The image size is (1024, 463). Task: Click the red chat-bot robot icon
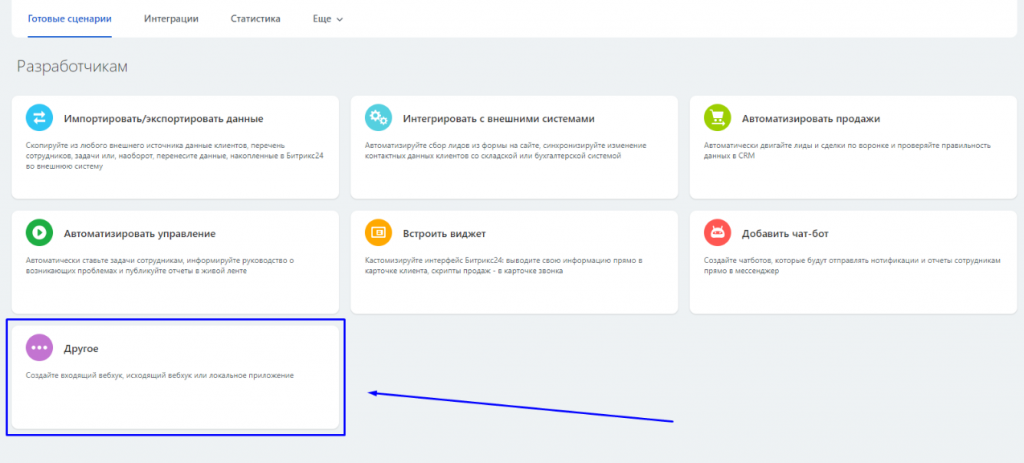tap(717, 232)
